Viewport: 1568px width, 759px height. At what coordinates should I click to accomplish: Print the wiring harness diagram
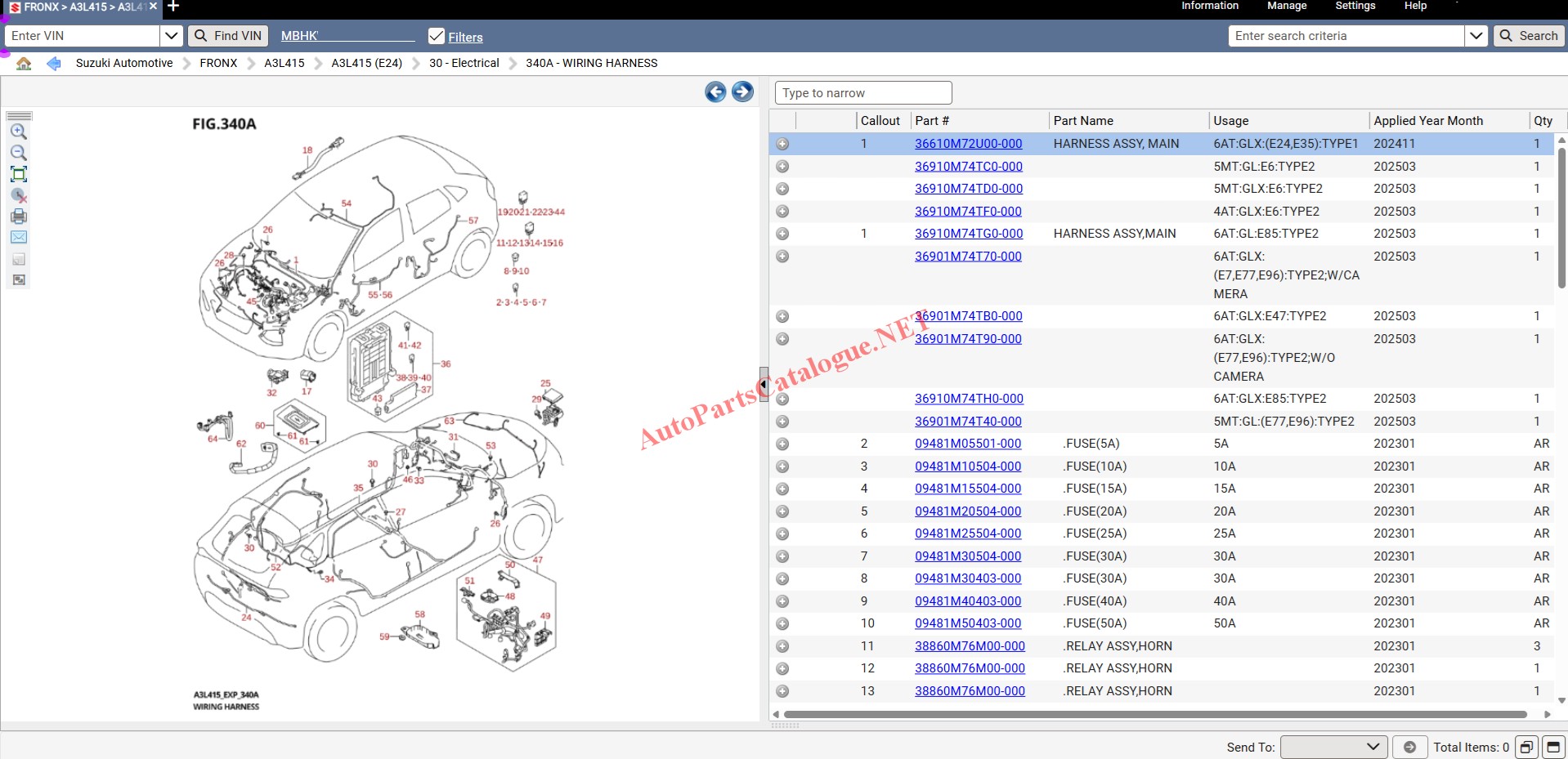pos(18,217)
